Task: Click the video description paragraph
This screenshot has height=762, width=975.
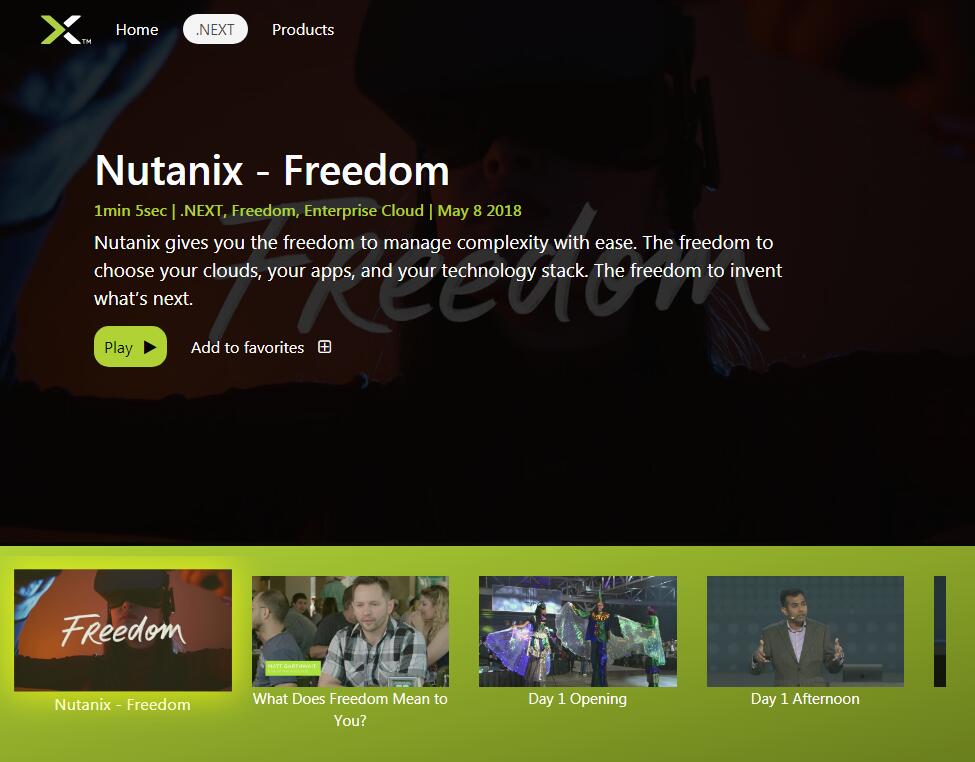Action: click(x=438, y=271)
